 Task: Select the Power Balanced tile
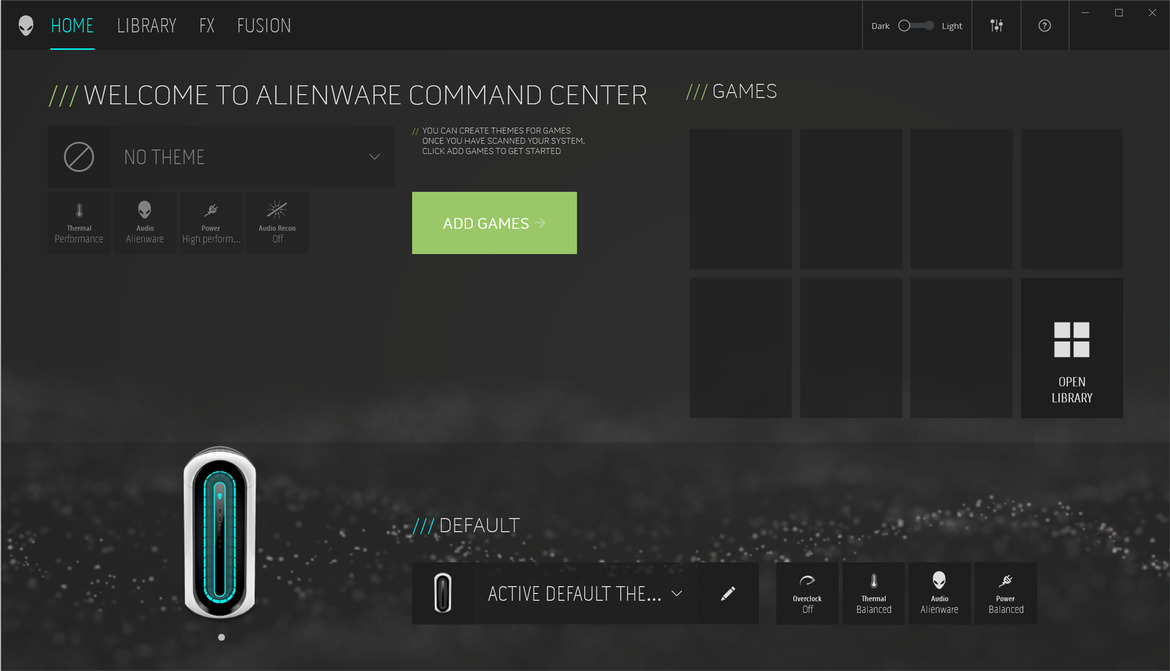tap(1006, 593)
